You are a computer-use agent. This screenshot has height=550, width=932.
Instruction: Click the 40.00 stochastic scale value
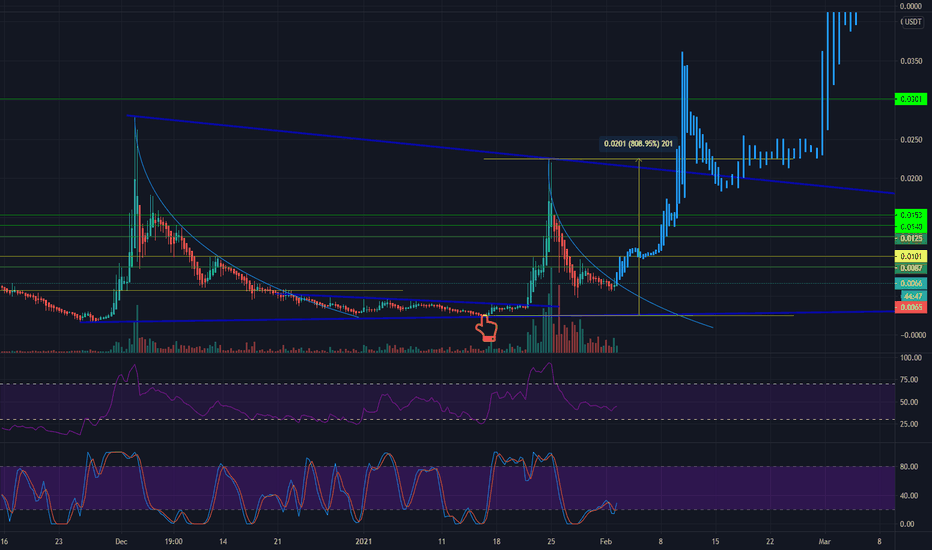tap(909, 496)
